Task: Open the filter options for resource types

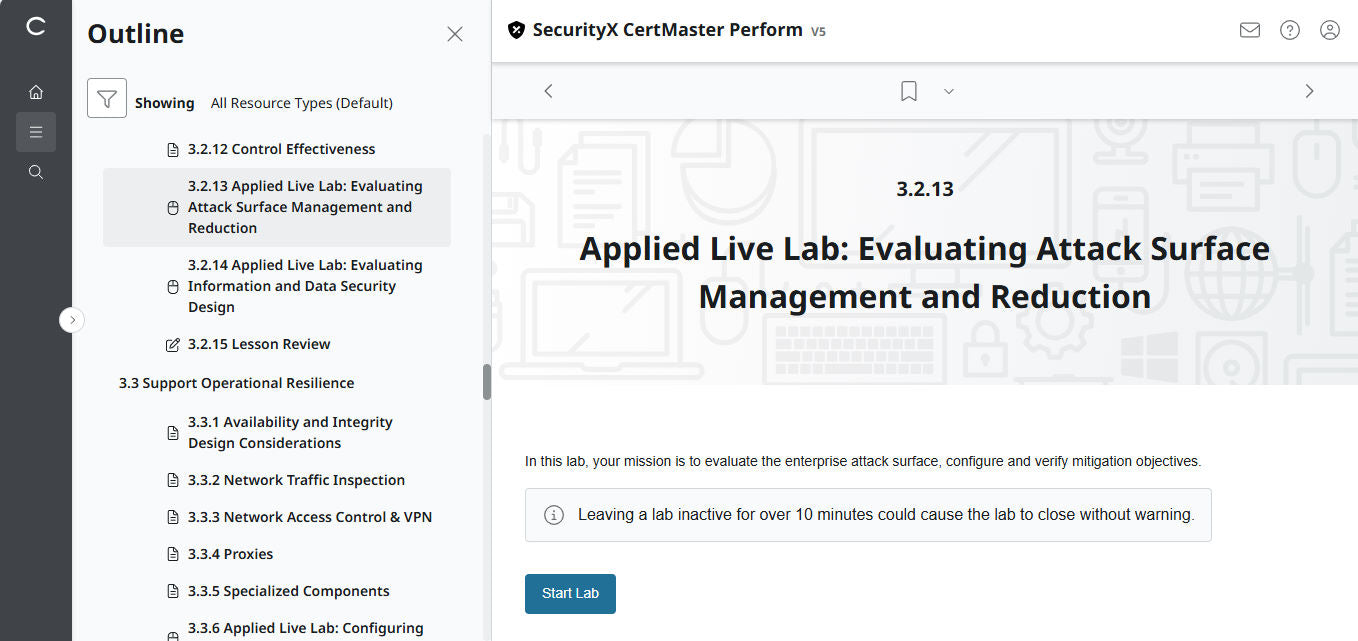Action: click(x=107, y=100)
